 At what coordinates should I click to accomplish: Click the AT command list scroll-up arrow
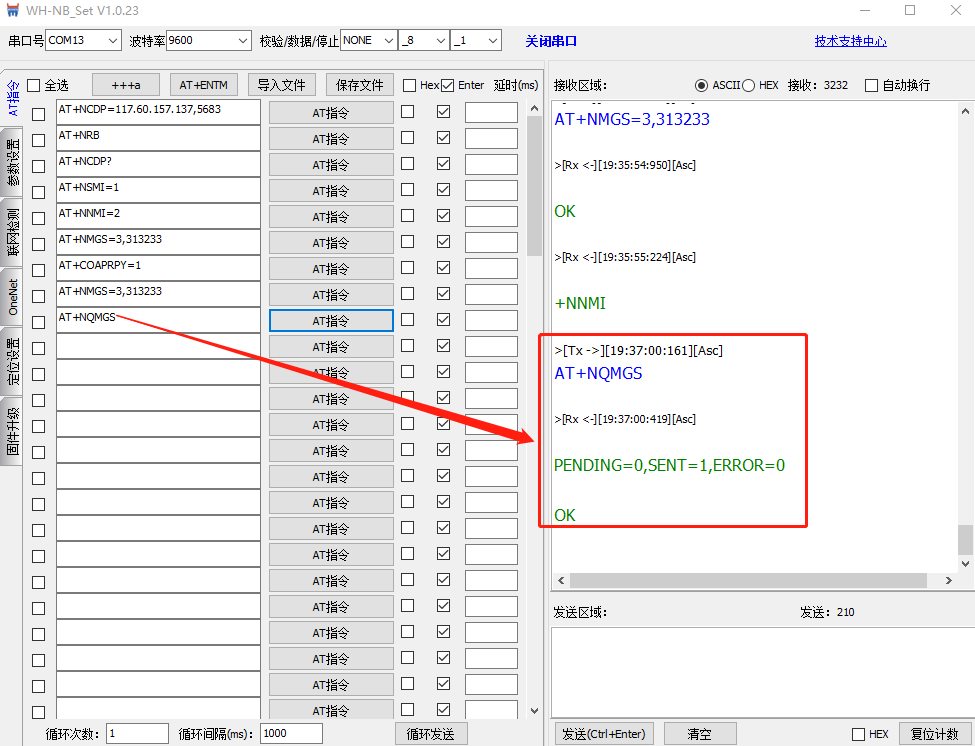534,108
